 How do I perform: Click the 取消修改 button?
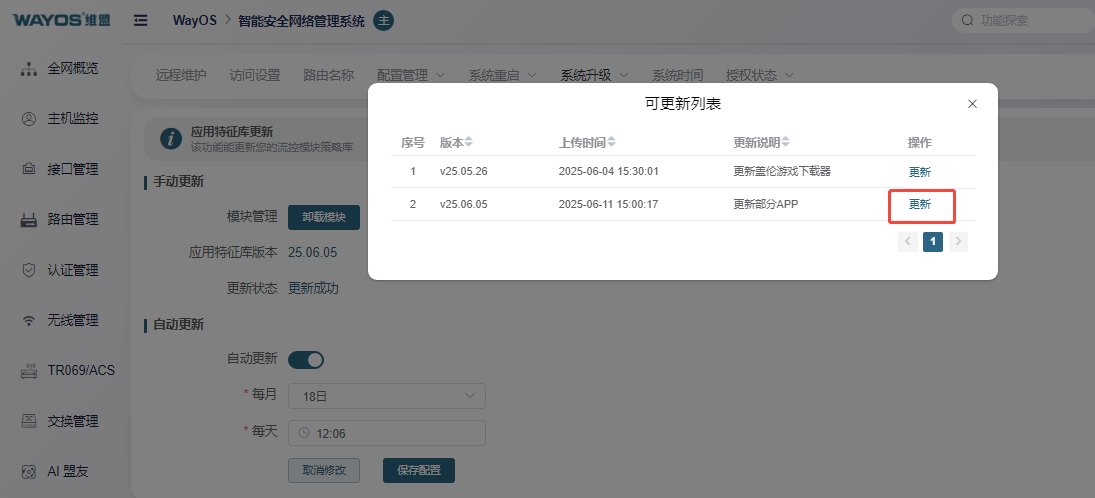point(324,470)
